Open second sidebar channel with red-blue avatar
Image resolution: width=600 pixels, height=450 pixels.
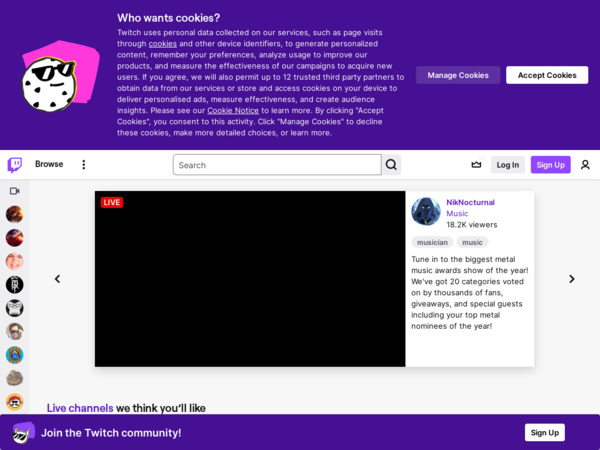[15, 238]
